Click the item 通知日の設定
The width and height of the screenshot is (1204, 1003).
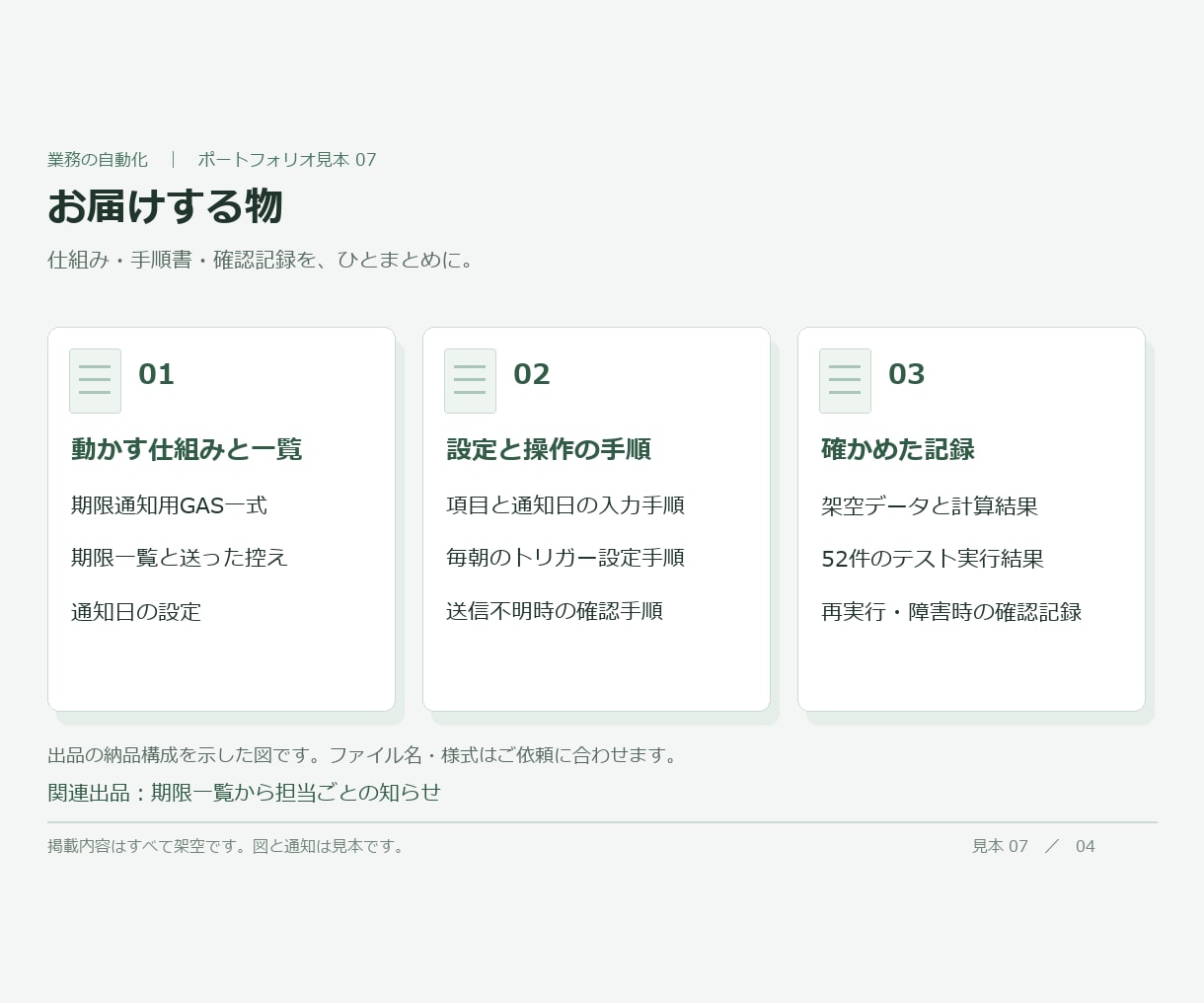(136, 612)
